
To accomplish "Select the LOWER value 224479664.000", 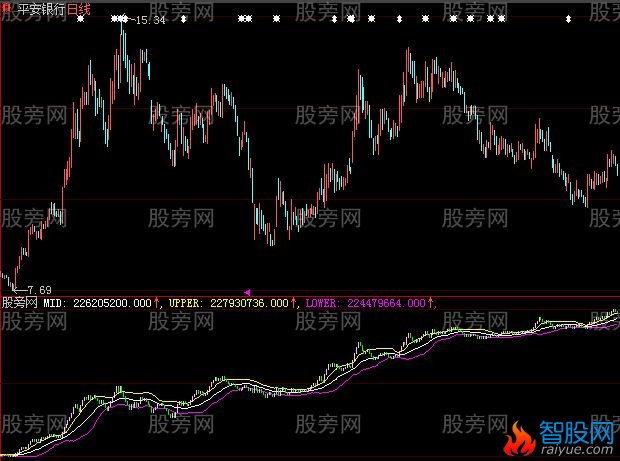I will click(x=386, y=303).
